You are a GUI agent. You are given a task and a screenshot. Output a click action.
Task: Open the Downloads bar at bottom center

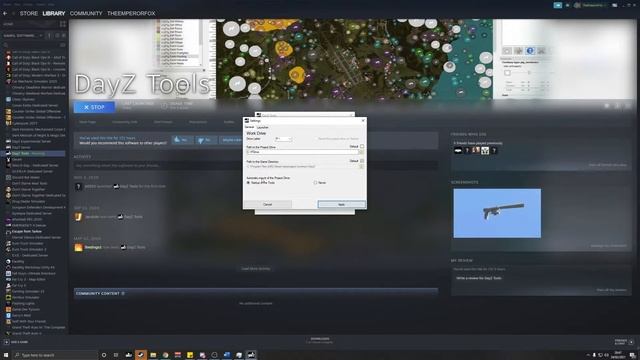tap(320, 340)
